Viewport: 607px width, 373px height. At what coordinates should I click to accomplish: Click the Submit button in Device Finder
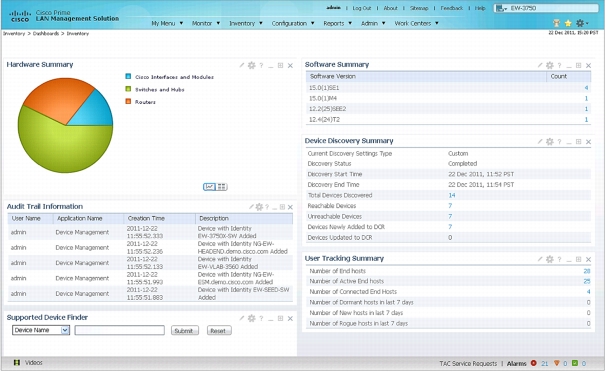(185, 331)
